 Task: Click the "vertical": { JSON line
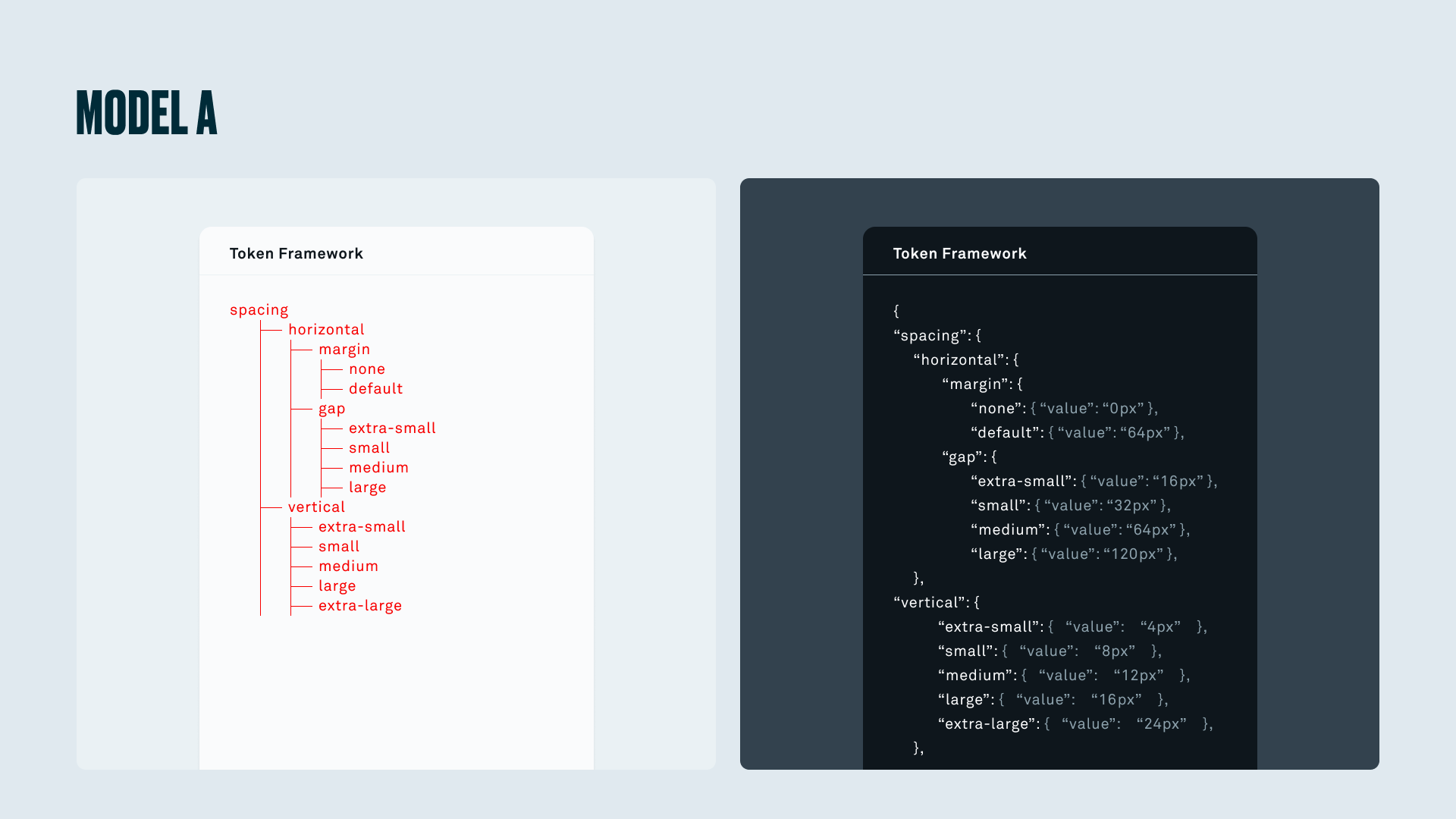(937, 603)
